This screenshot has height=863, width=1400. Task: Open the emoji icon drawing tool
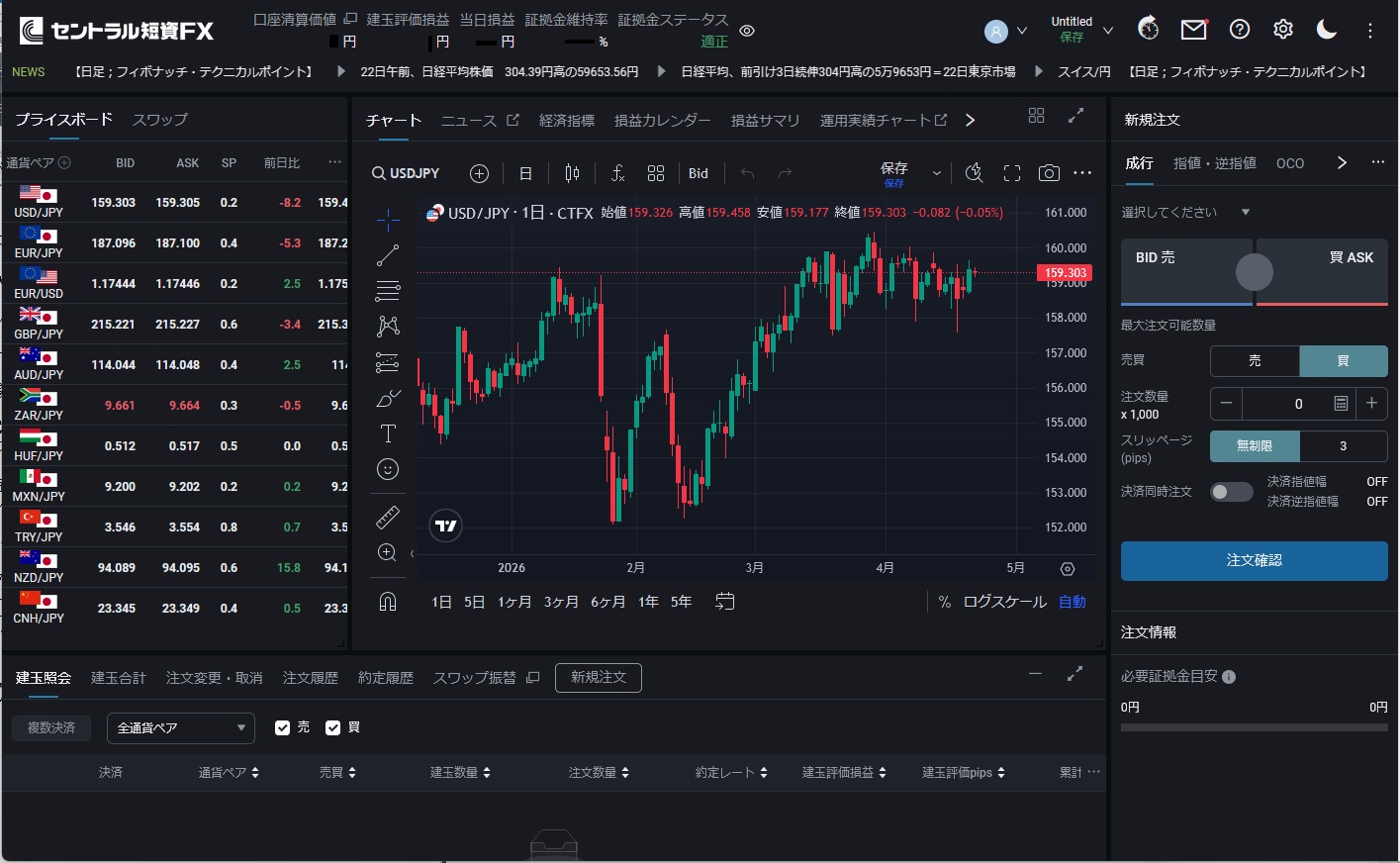click(388, 469)
